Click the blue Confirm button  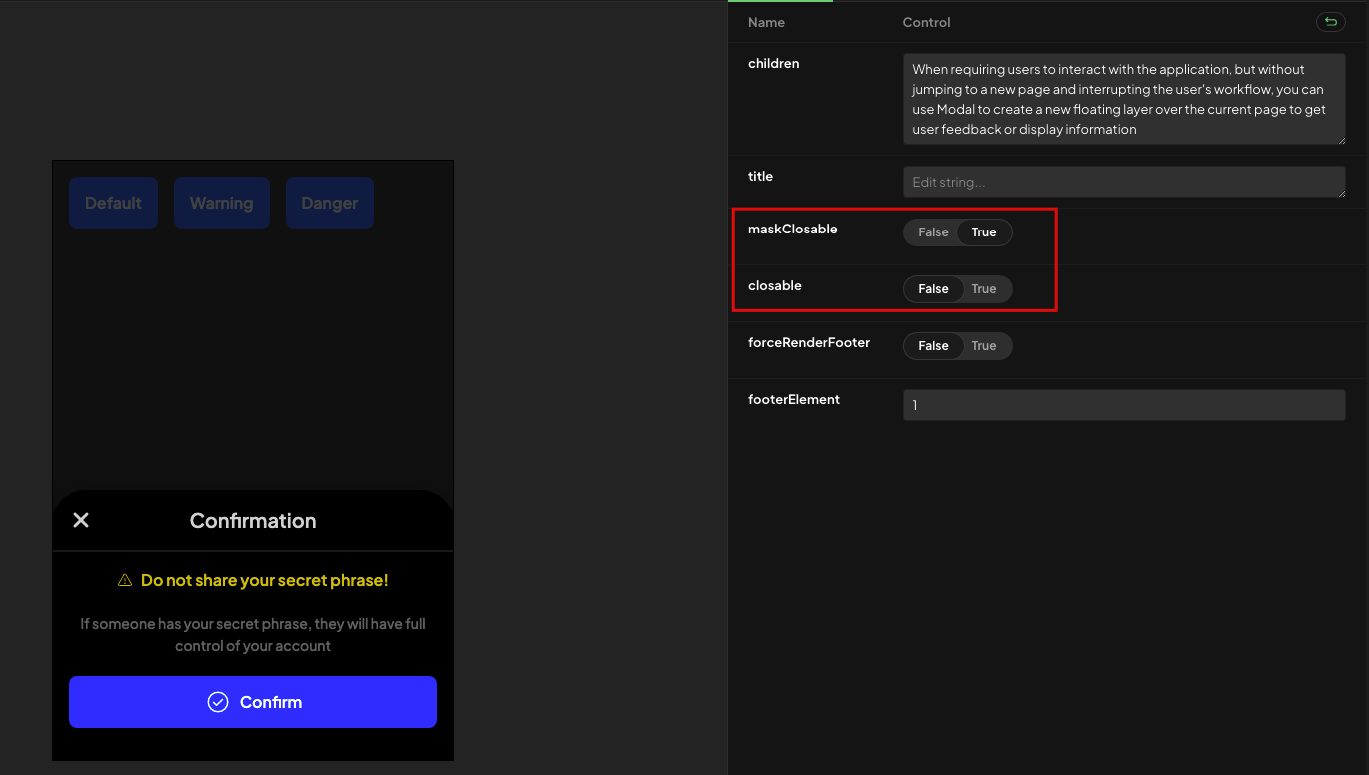253,701
